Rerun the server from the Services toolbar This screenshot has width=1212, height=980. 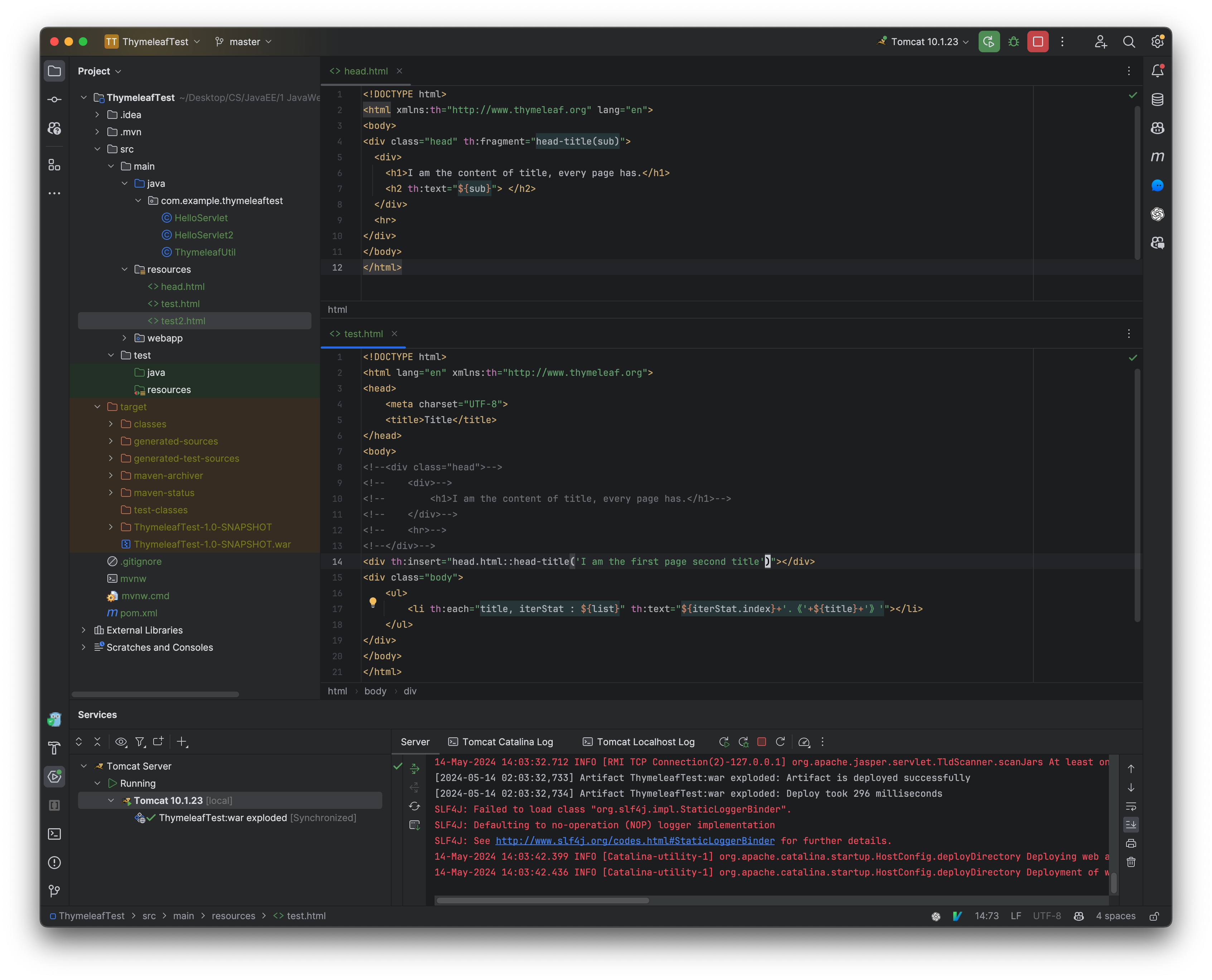click(724, 742)
